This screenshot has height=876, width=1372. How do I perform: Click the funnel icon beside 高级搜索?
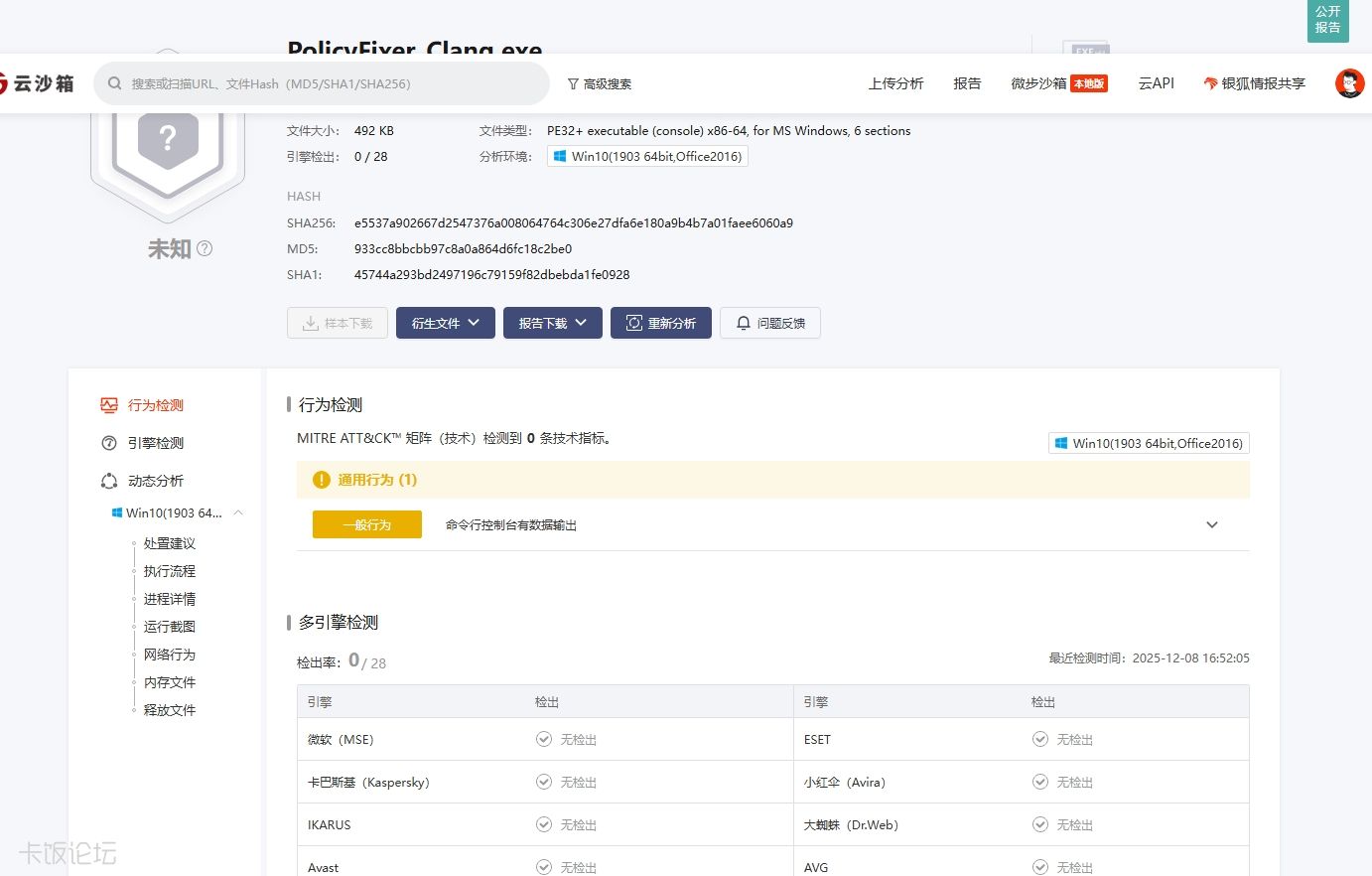574,83
